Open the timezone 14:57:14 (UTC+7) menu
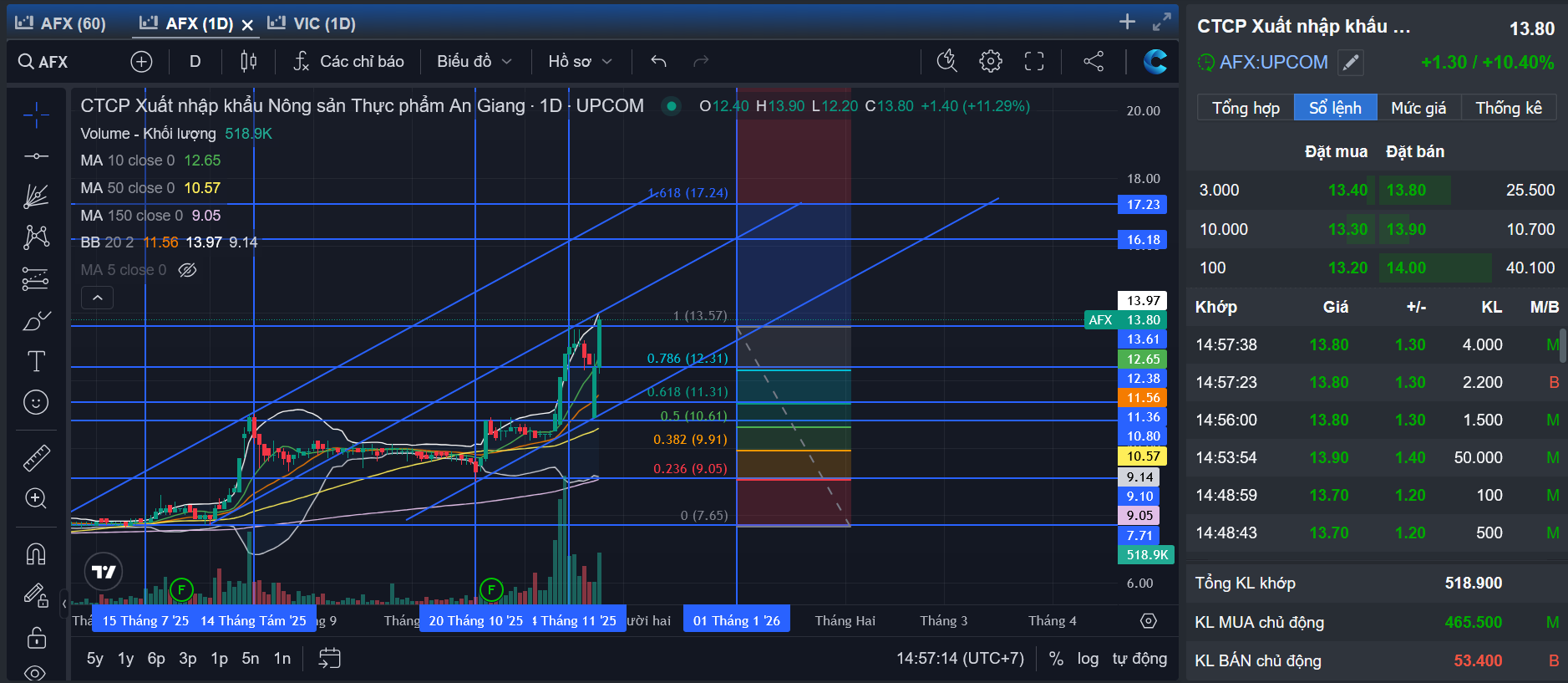 (x=960, y=659)
